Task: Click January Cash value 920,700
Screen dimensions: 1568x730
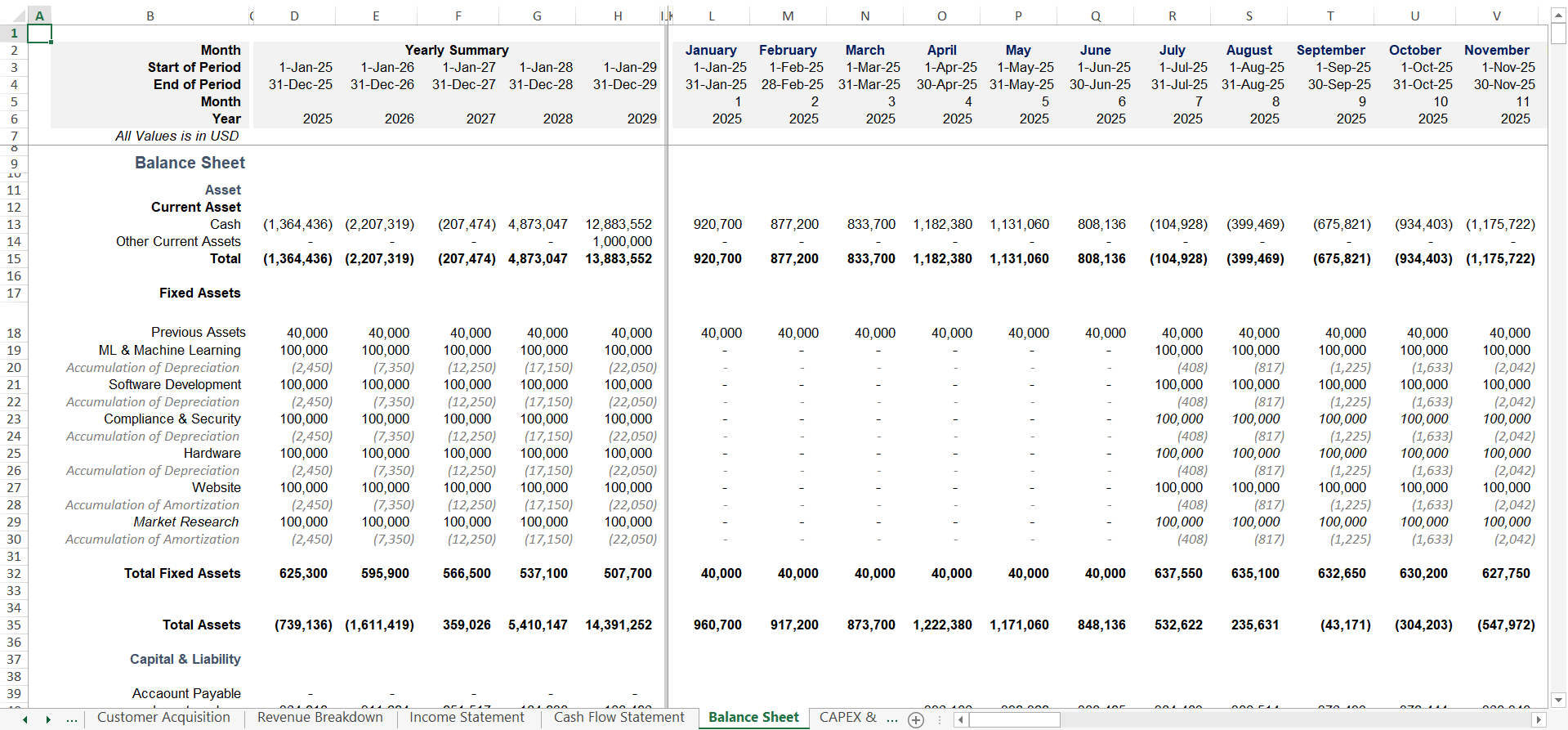Action: (717, 225)
